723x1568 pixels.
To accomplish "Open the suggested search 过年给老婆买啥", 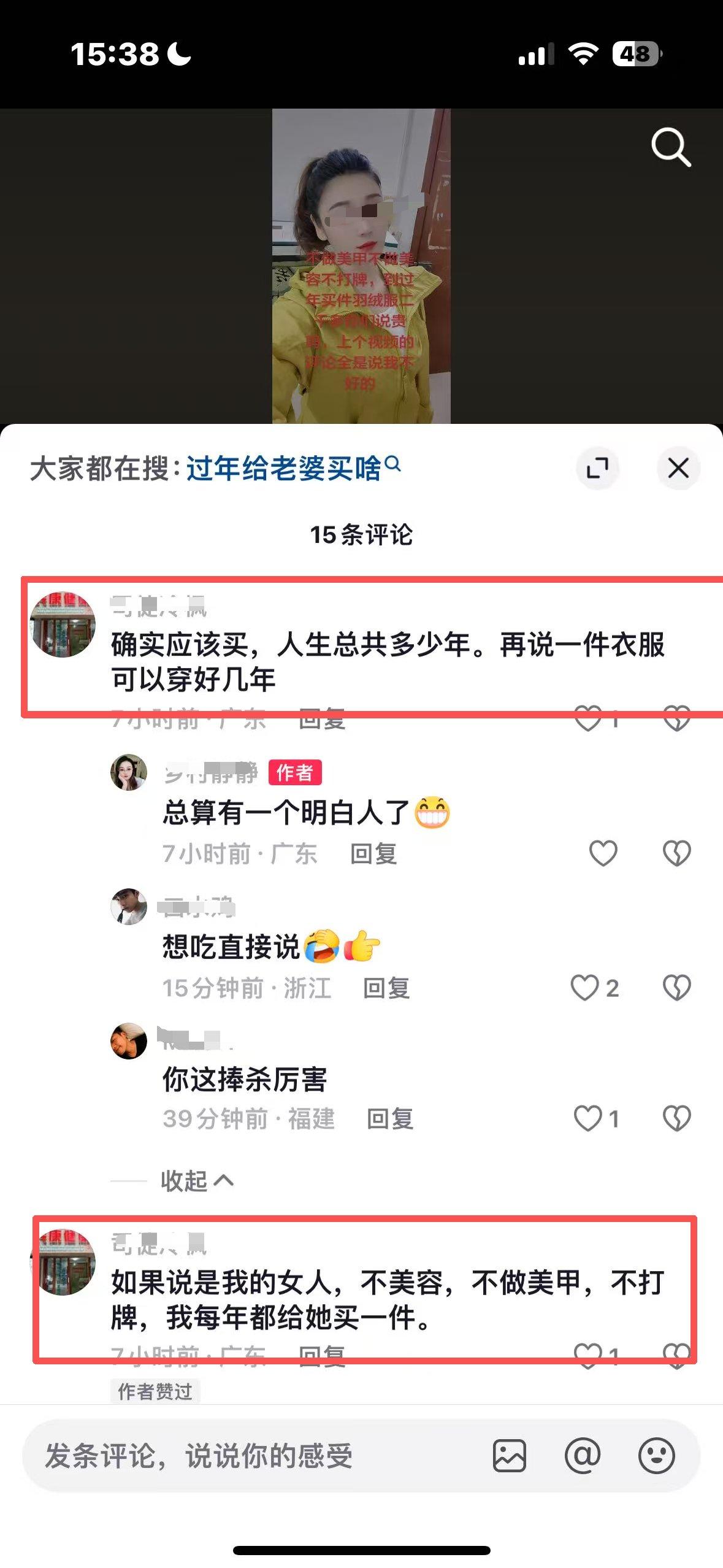I will click(293, 468).
